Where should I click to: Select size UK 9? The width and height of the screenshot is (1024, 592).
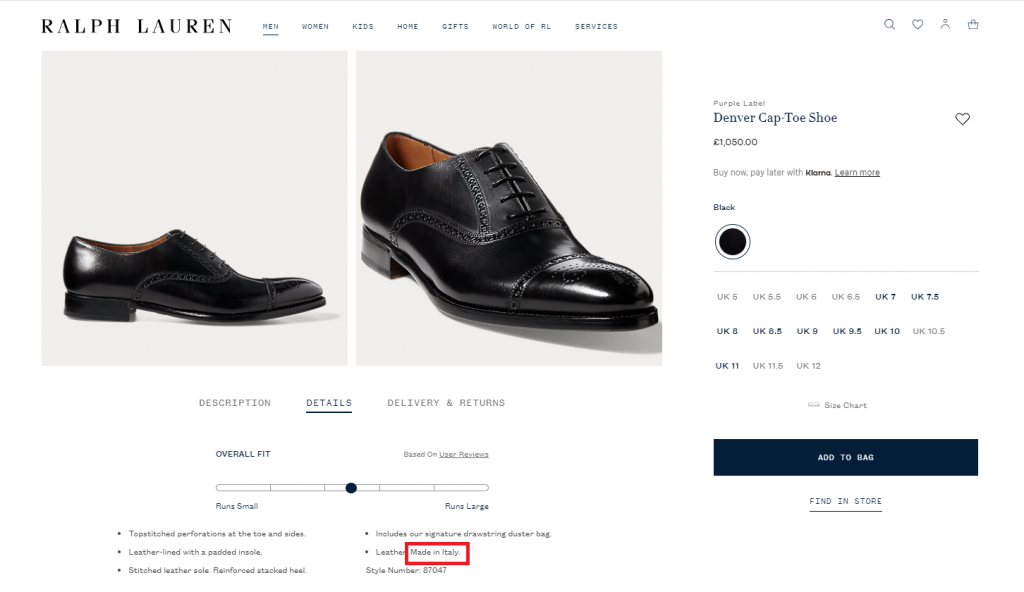point(807,331)
